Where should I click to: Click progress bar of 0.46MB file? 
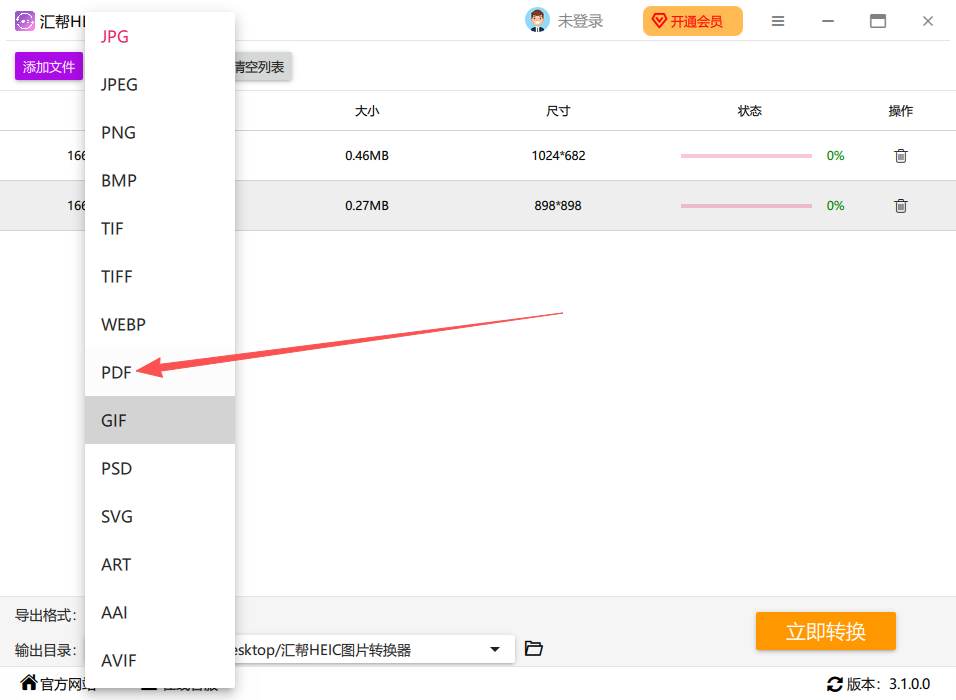coord(746,155)
